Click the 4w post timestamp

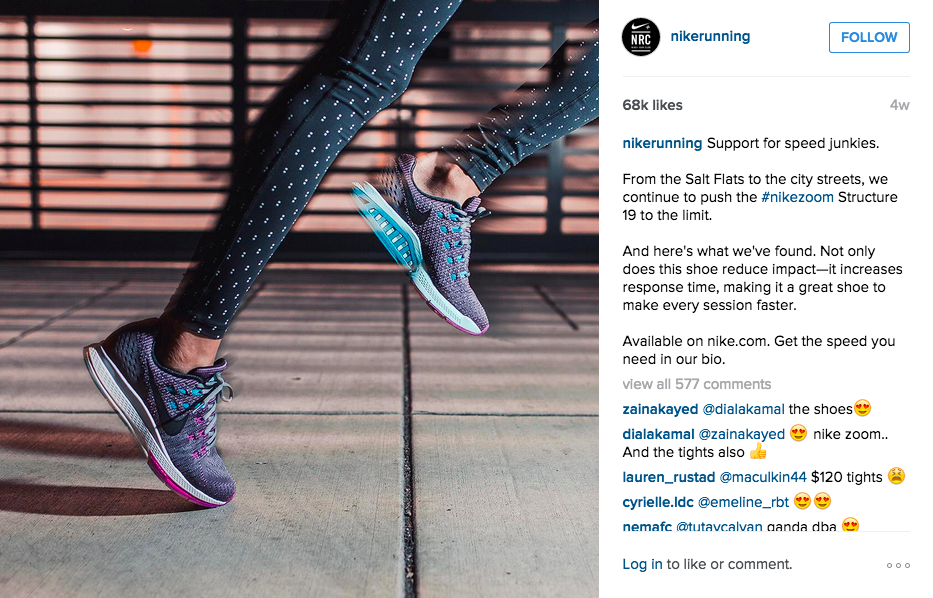(x=900, y=105)
